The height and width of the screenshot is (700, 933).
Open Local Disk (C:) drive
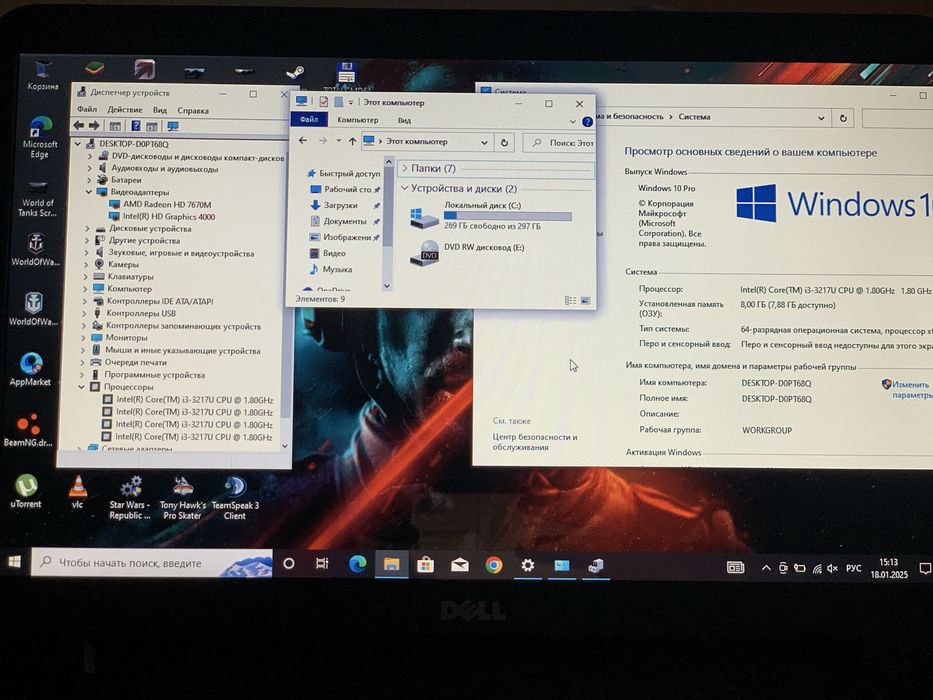point(492,215)
